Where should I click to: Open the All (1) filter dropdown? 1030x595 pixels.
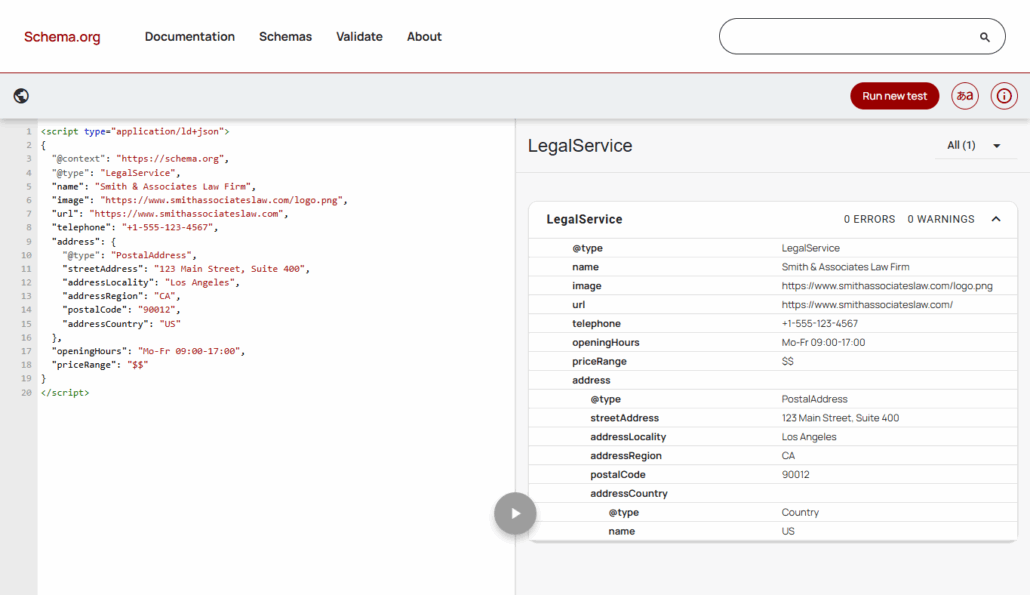point(973,146)
